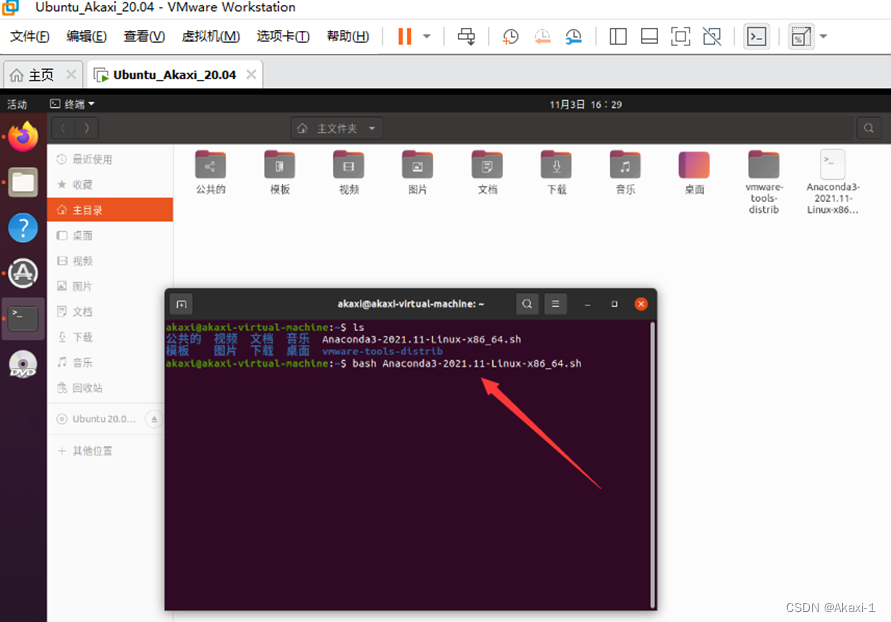This screenshot has height=622, width=891.
Task: Open Ubuntu Software updater in dock
Action: pyautogui.click(x=23, y=273)
